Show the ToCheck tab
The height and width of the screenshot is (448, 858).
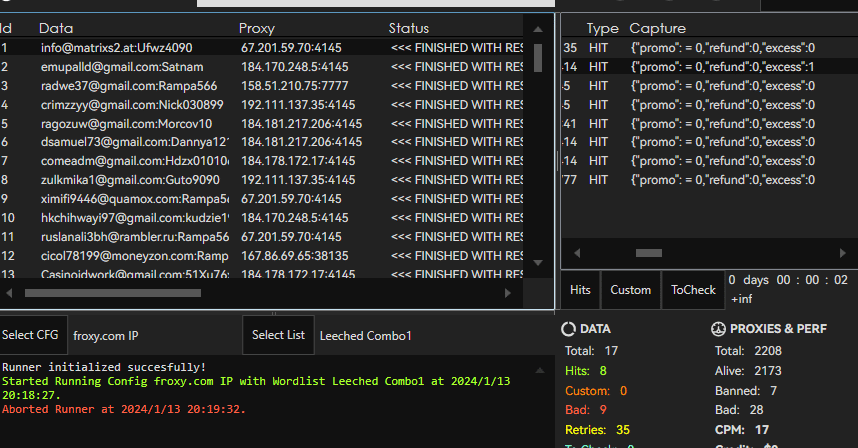pos(693,290)
